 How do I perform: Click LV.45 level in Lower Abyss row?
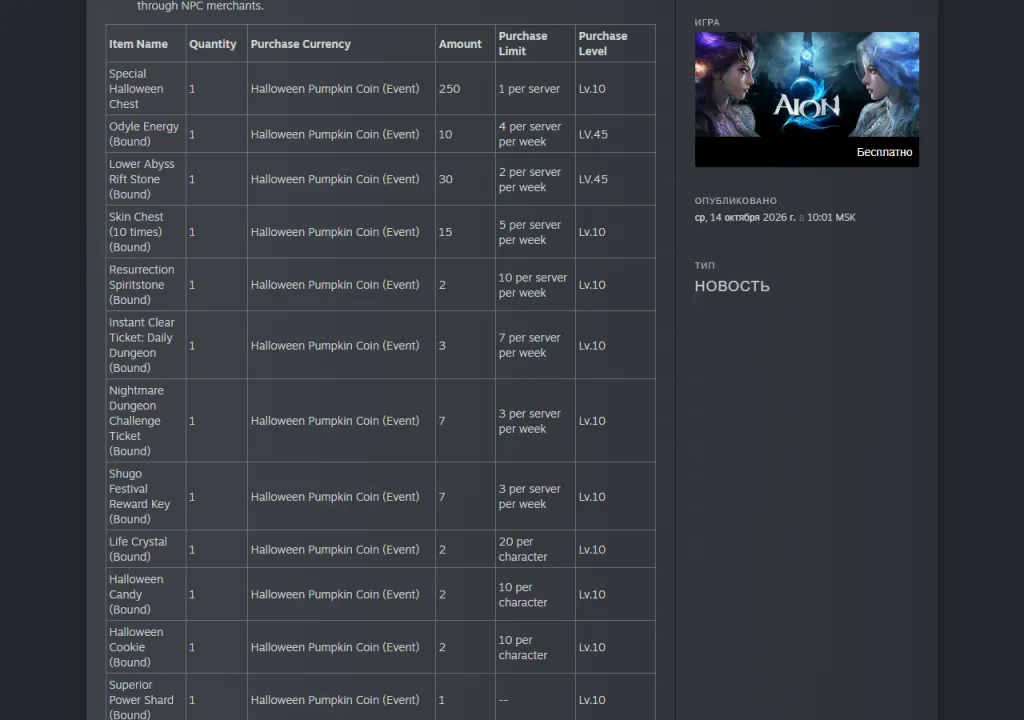pos(593,179)
